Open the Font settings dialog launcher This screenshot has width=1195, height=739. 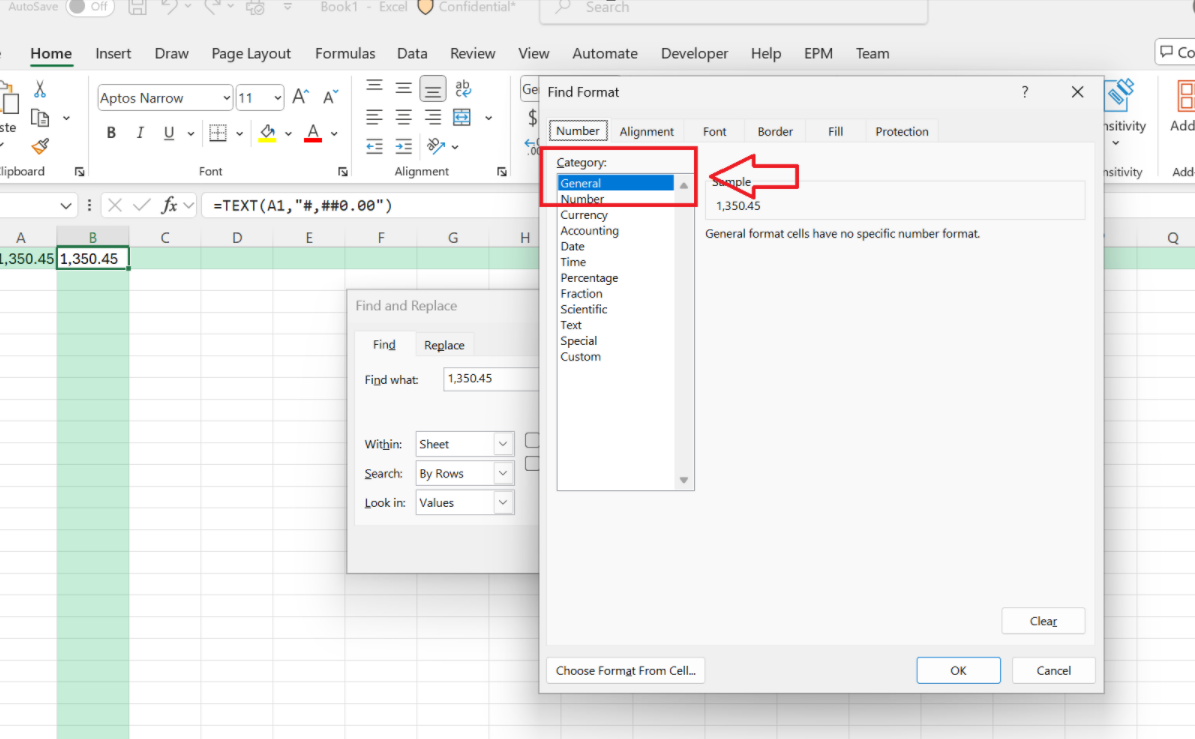343,172
